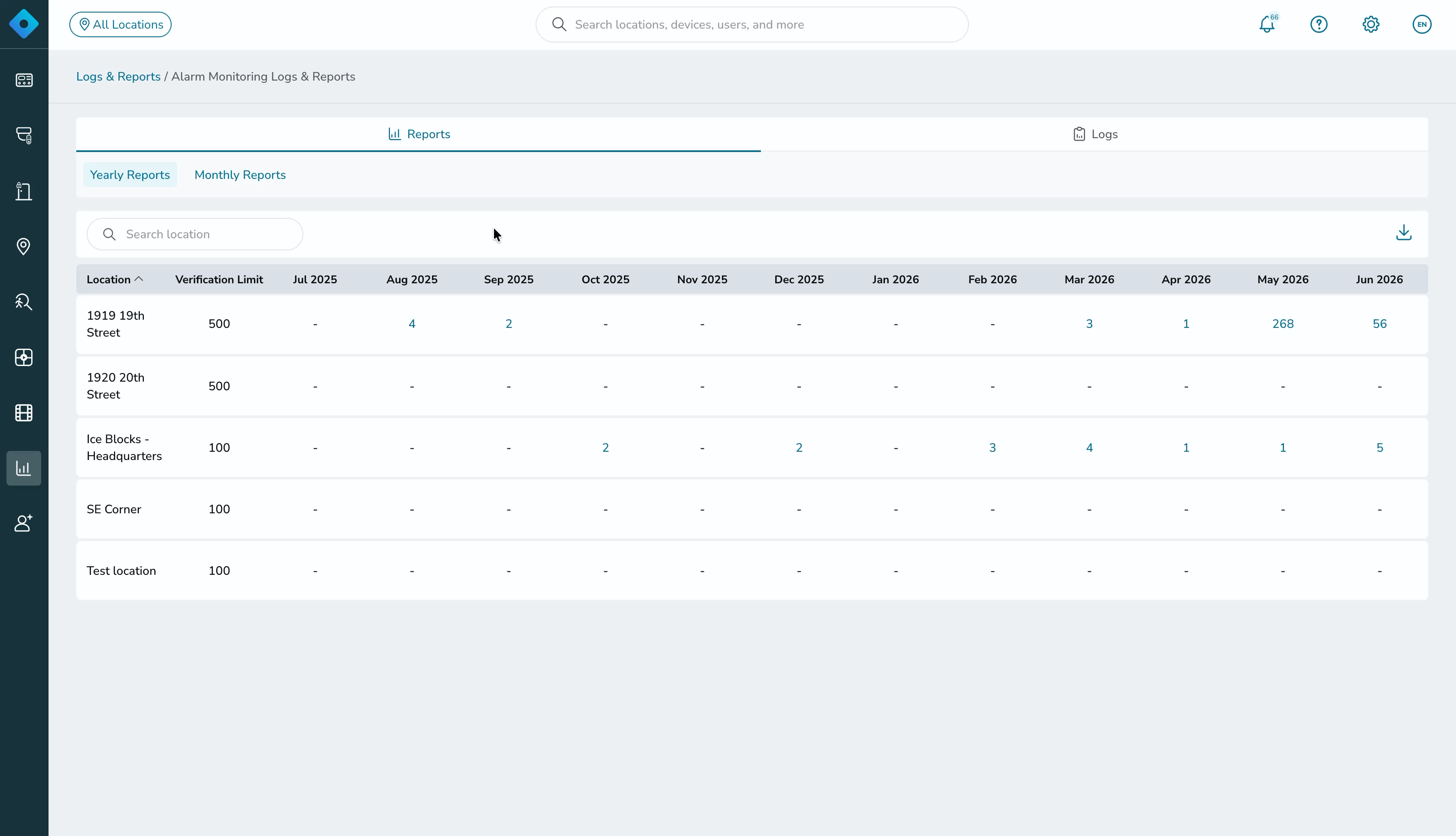
Task: Click Test location verification limit 100
Action: pos(219,571)
